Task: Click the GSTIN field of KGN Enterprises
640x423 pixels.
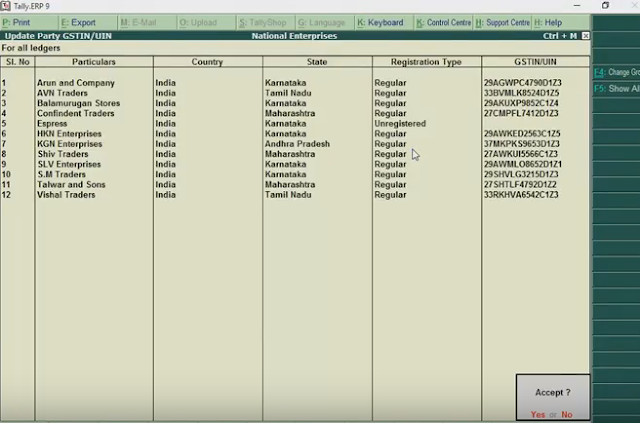Action: [x=522, y=144]
